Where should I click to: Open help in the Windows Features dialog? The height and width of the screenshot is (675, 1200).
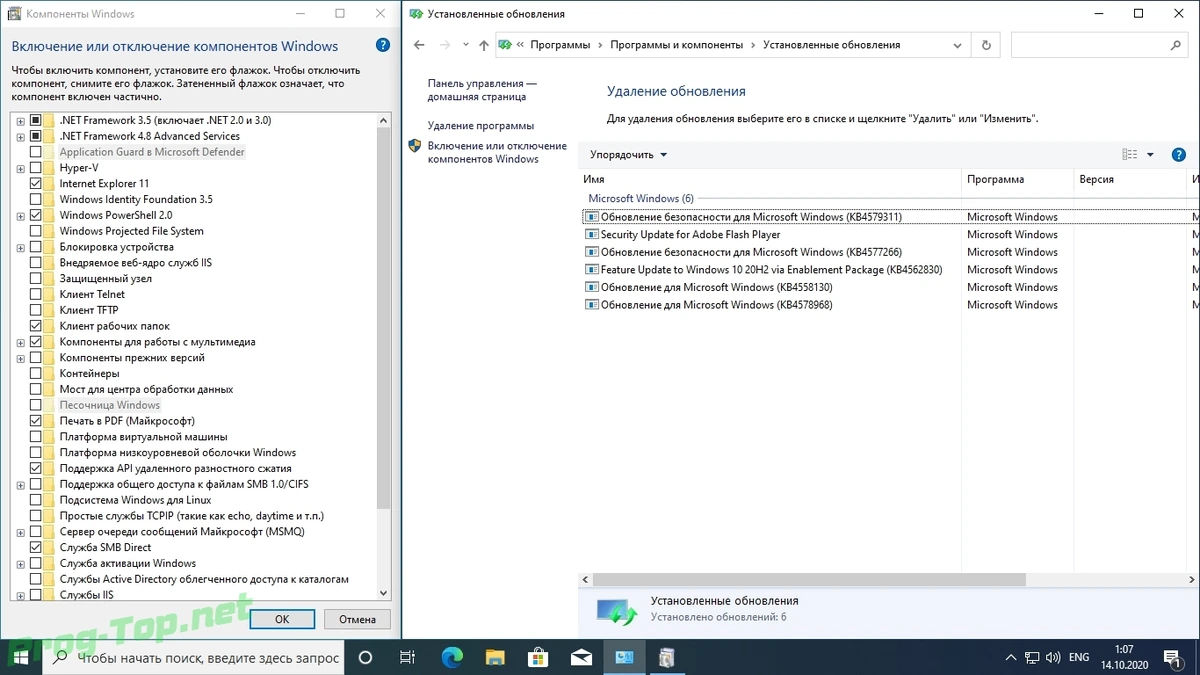click(383, 46)
